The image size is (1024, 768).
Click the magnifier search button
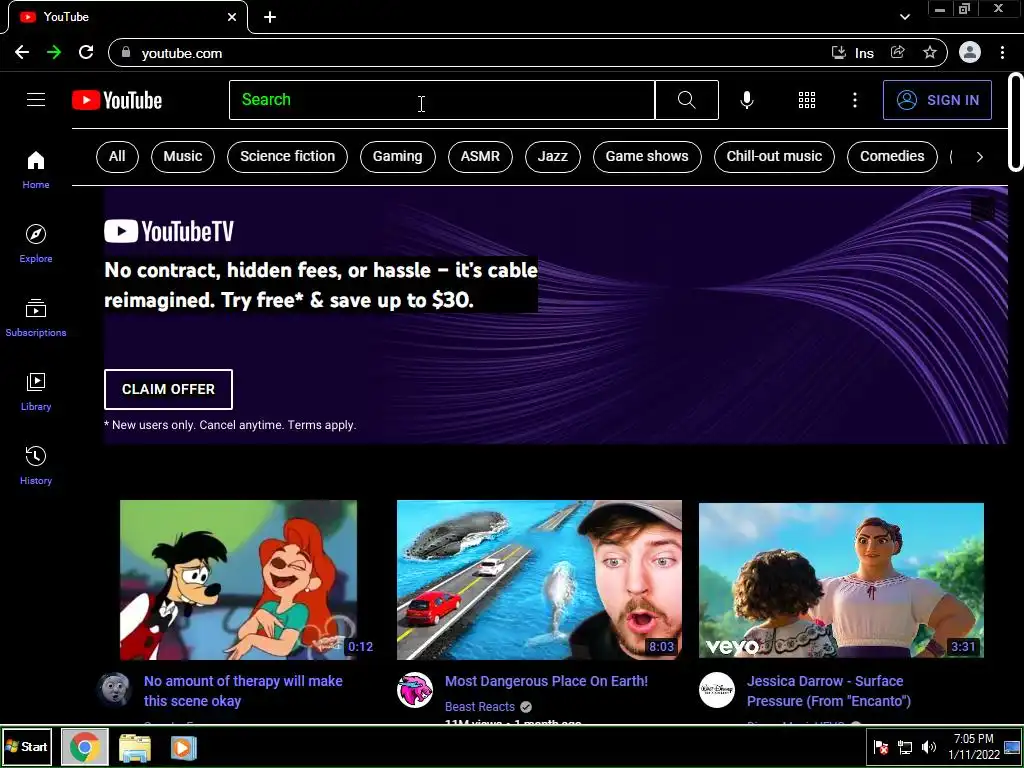(686, 100)
